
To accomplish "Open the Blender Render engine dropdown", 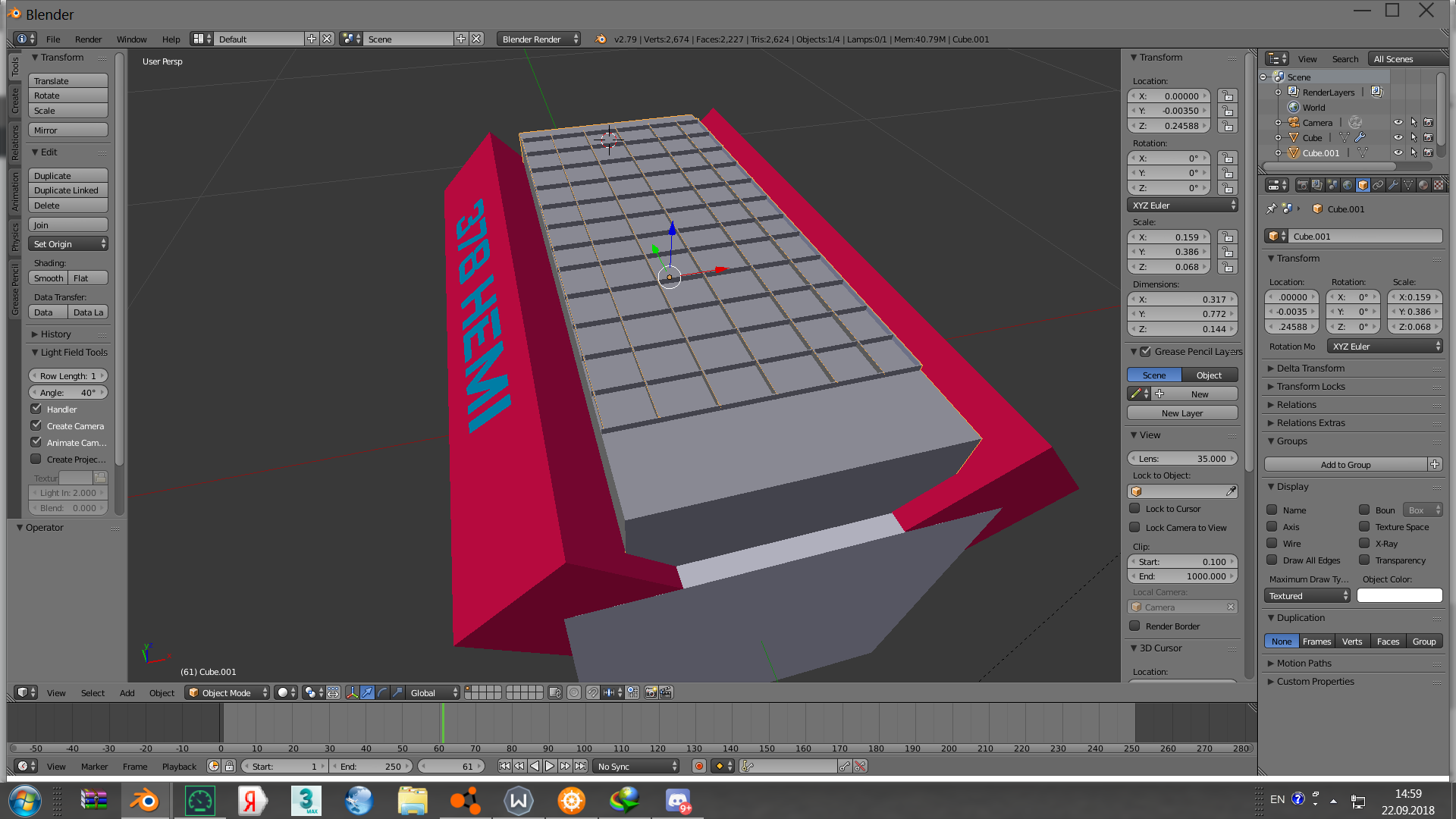I will point(538,39).
